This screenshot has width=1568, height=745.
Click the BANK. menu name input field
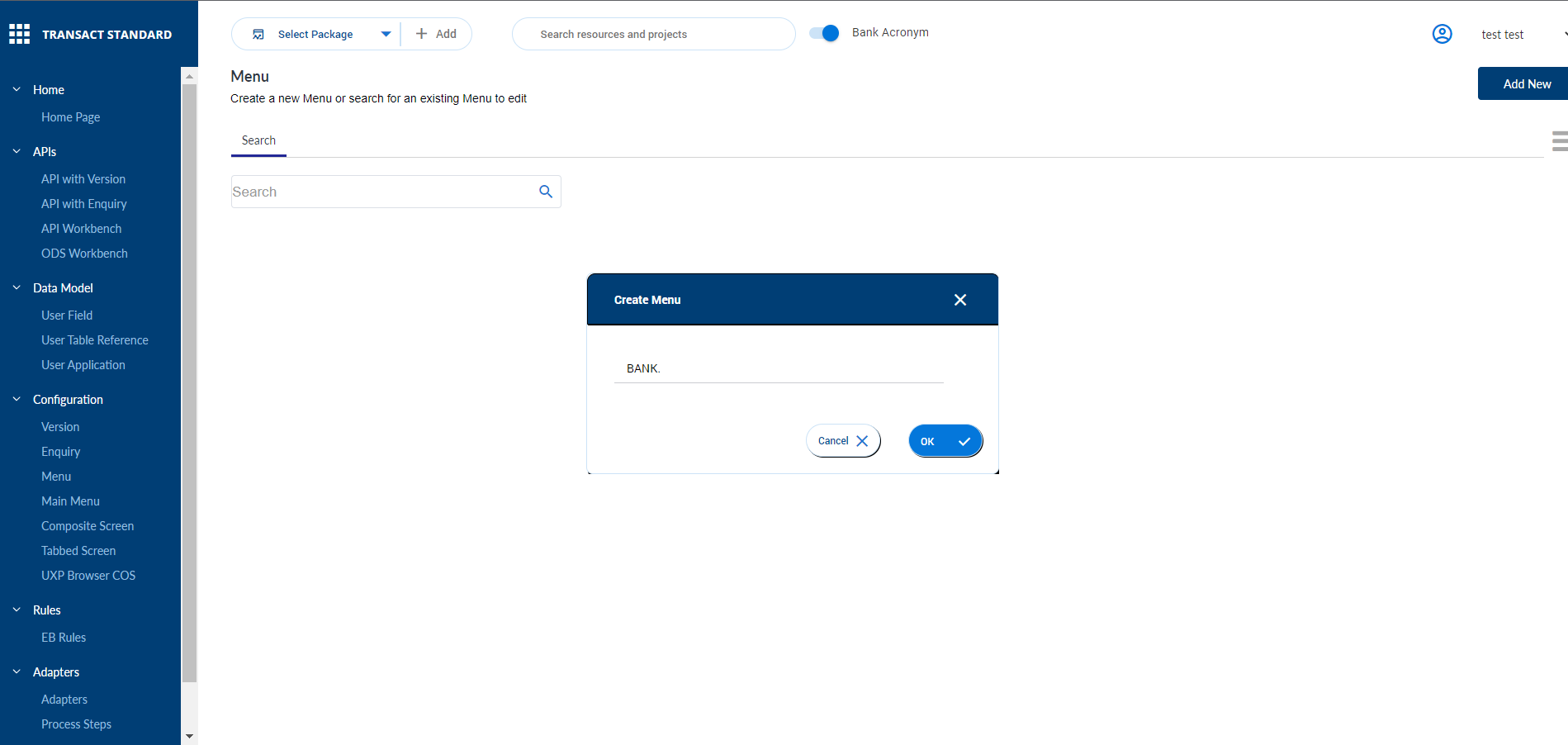pos(778,368)
